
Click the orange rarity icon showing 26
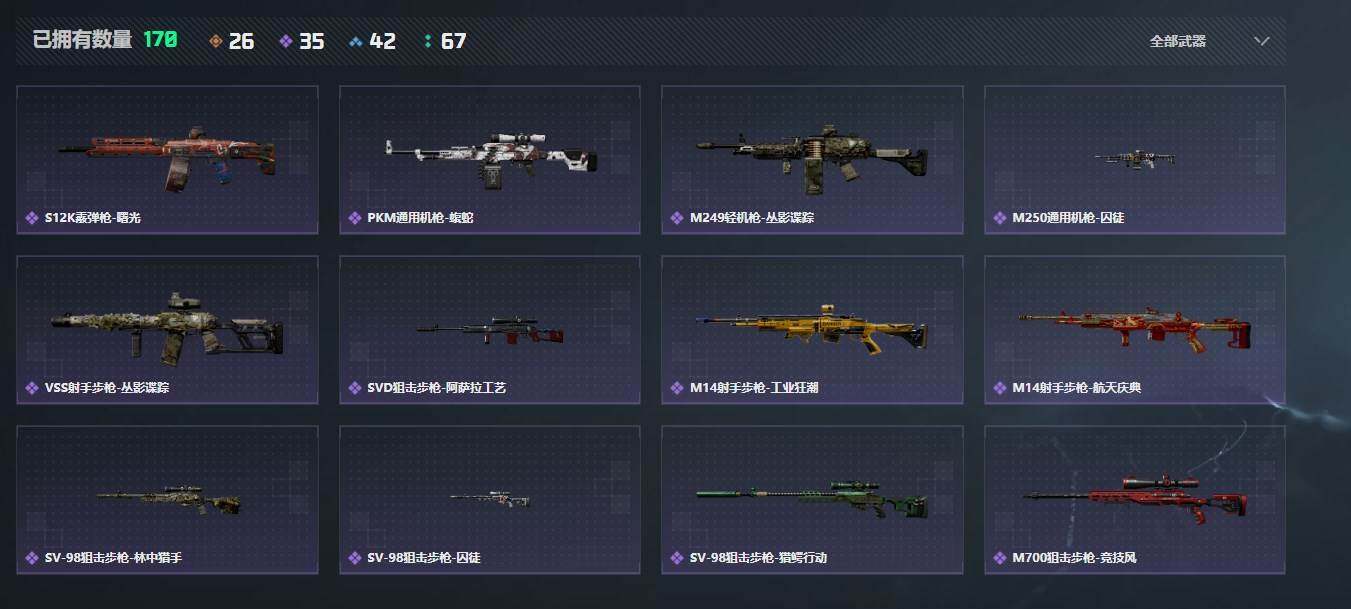(x=215, y=41)
